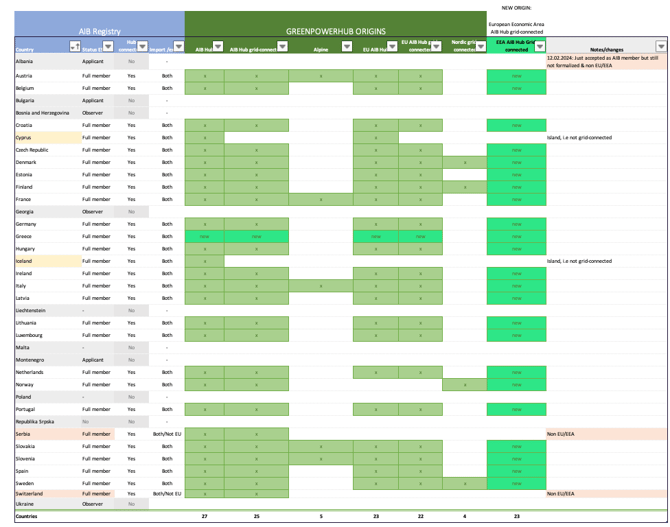Select the Bosnia and Herzegovina cell
The height and width of the screenshot is (527, 670).
(48, 113)
